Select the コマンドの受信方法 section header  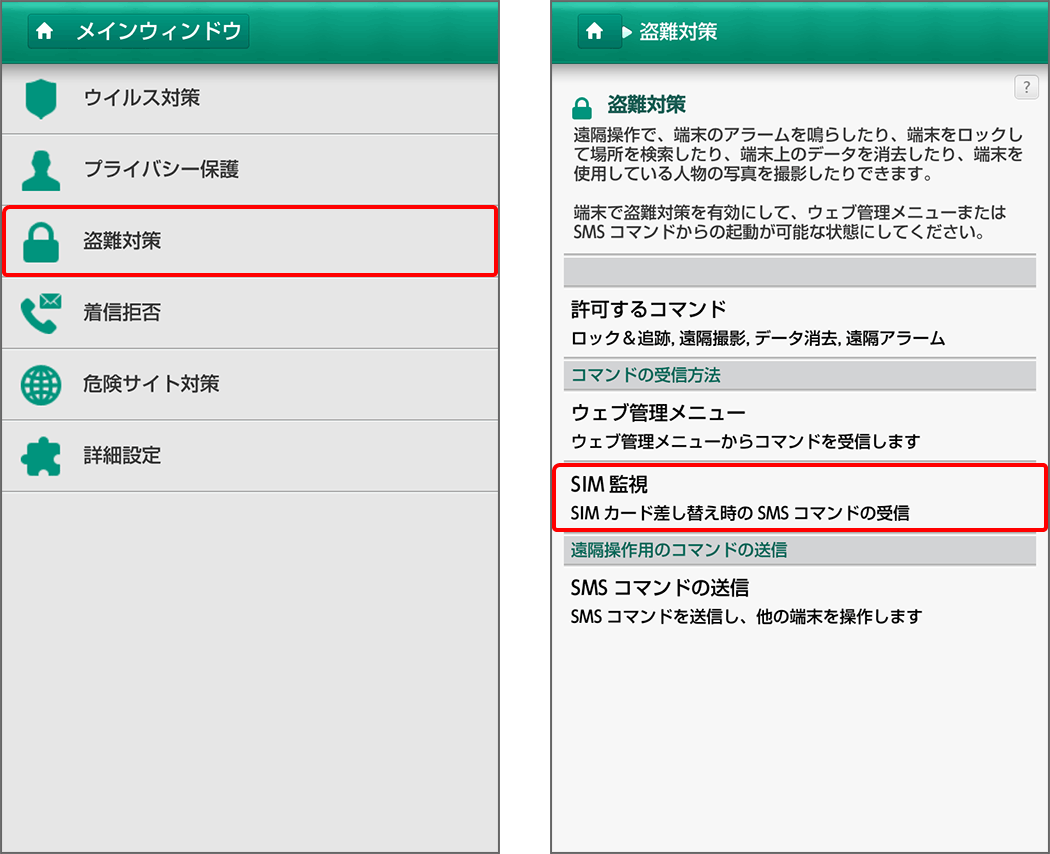800,374
